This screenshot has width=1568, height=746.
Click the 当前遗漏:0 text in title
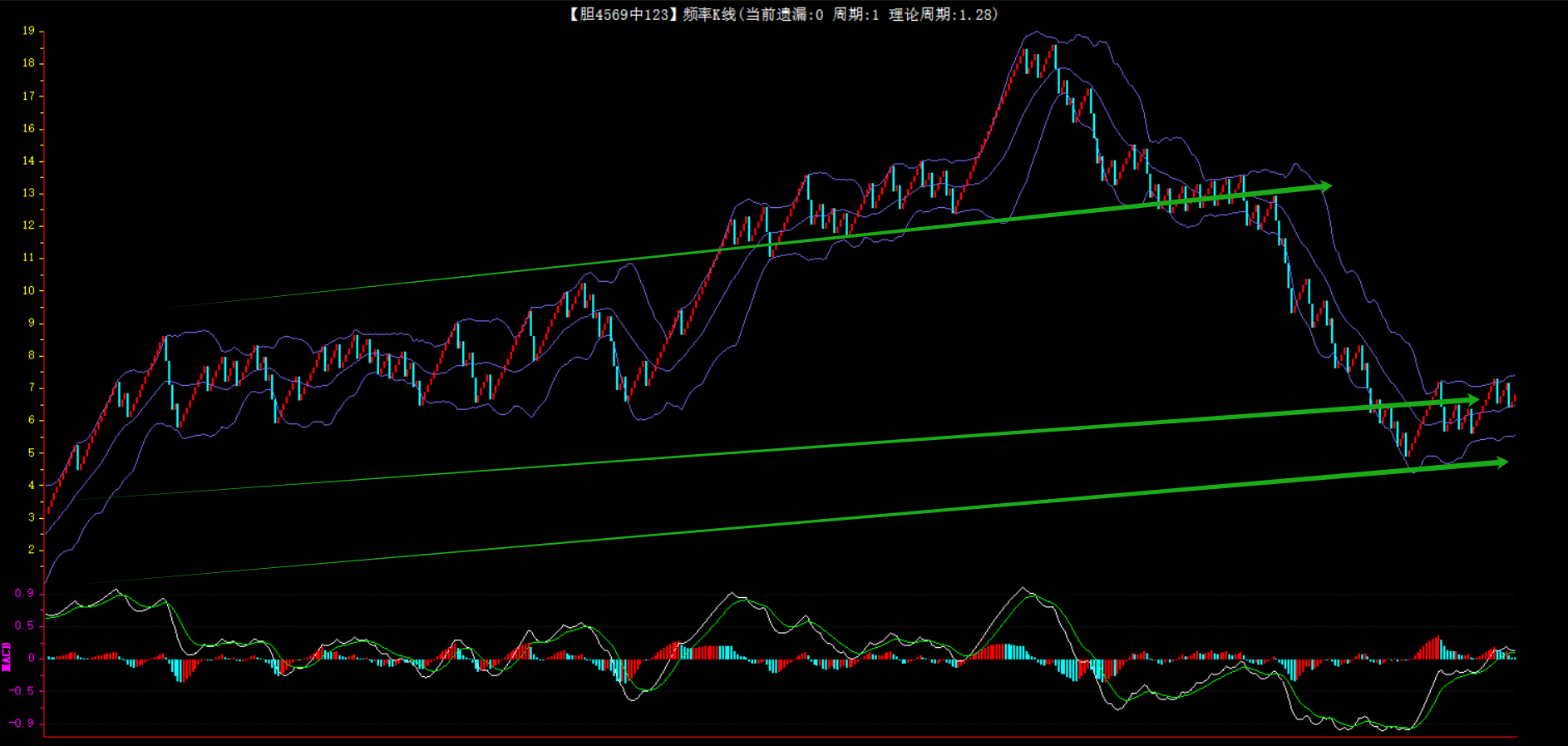click(784, 14)
